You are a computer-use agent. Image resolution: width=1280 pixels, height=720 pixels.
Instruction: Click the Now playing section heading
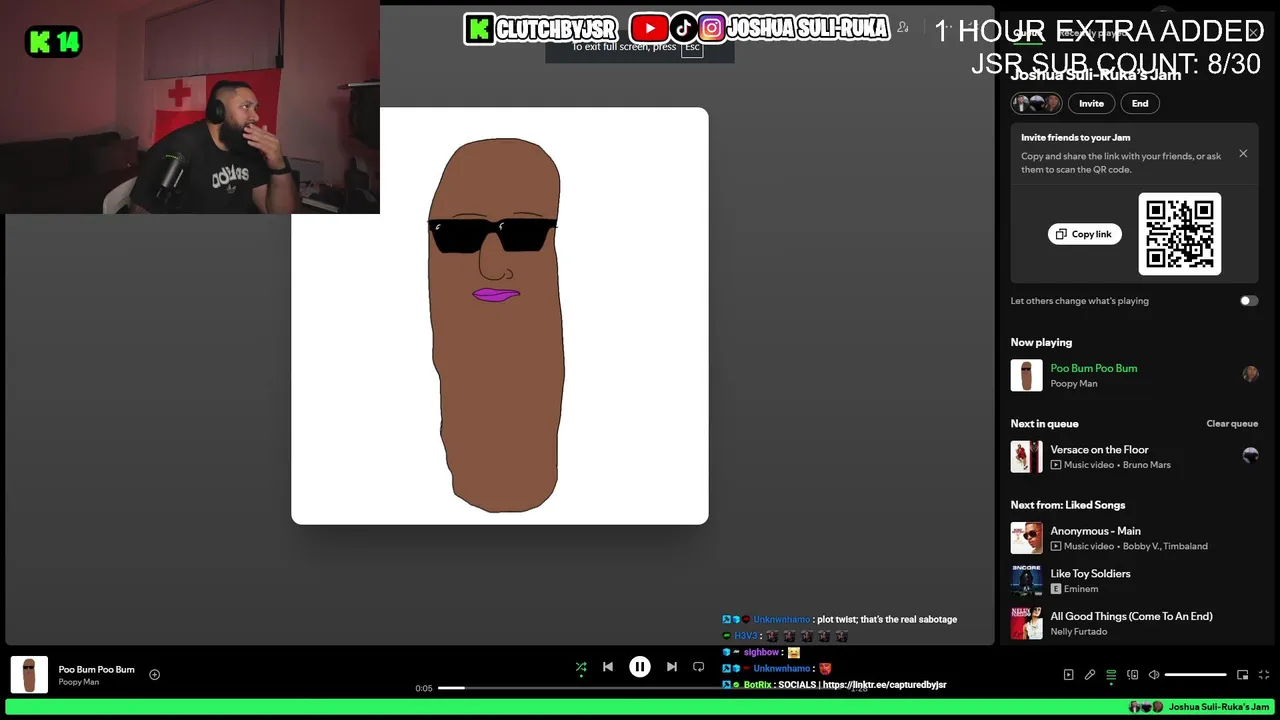click(1041, 342)
